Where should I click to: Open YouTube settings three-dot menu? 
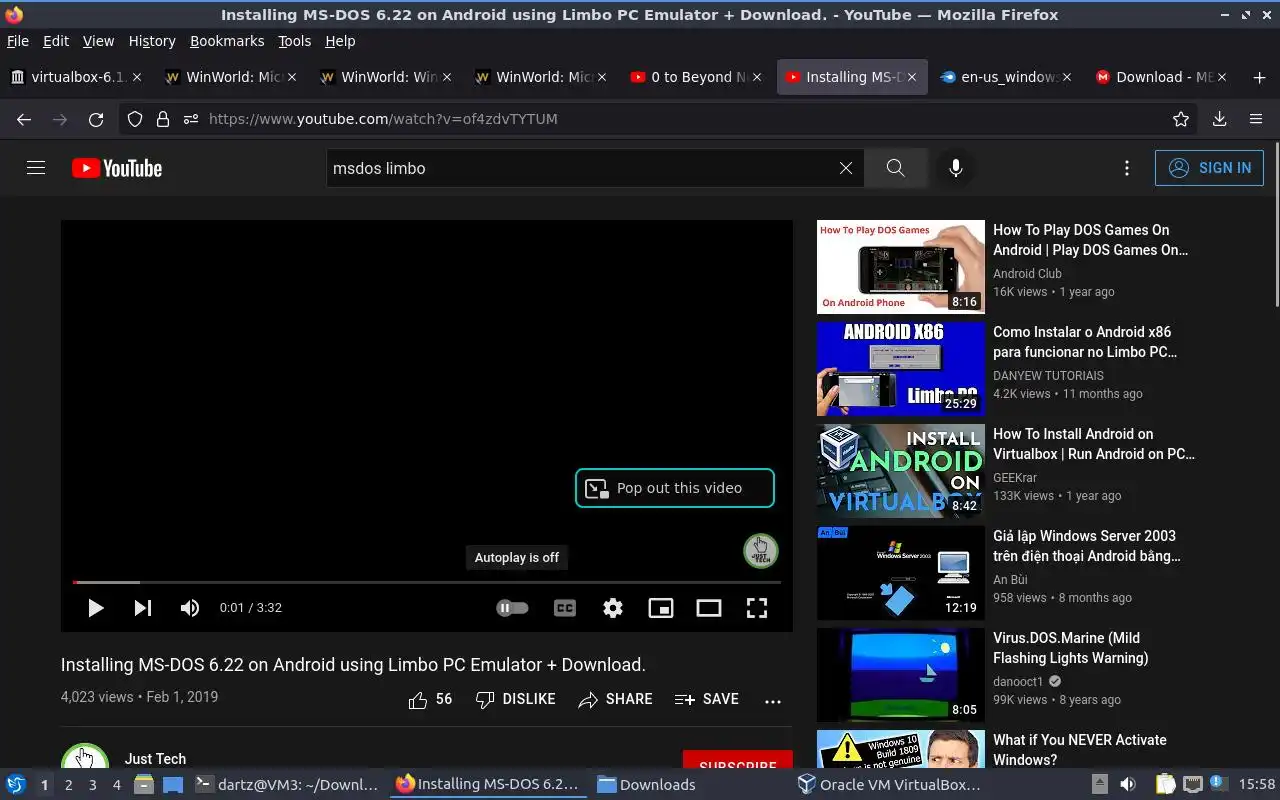click(x=1127, y=168)
